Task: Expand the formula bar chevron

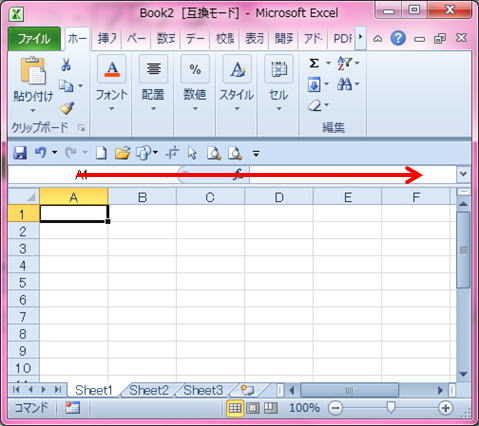Action: tap(463, 174)
